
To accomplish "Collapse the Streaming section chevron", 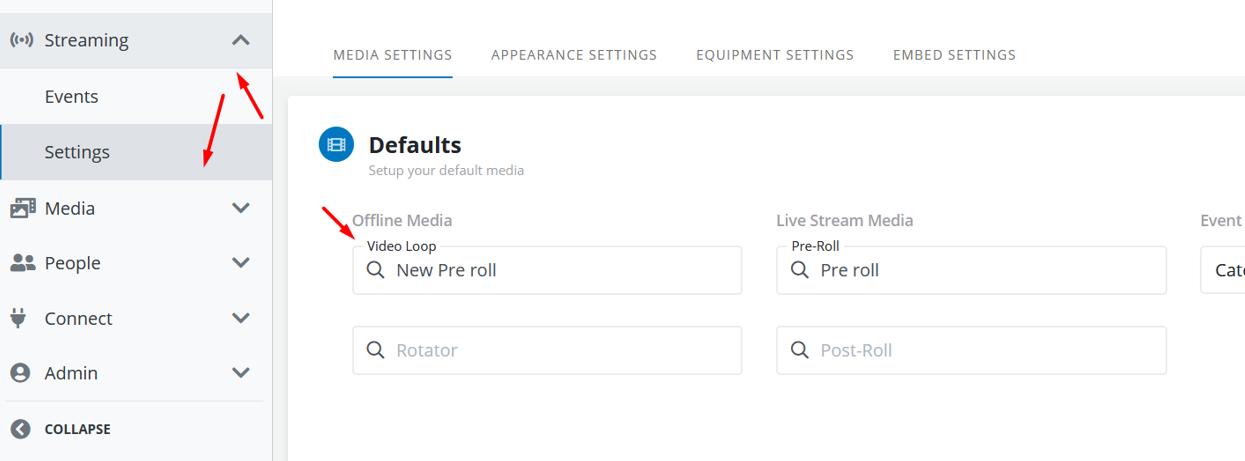I will [241, 40].
